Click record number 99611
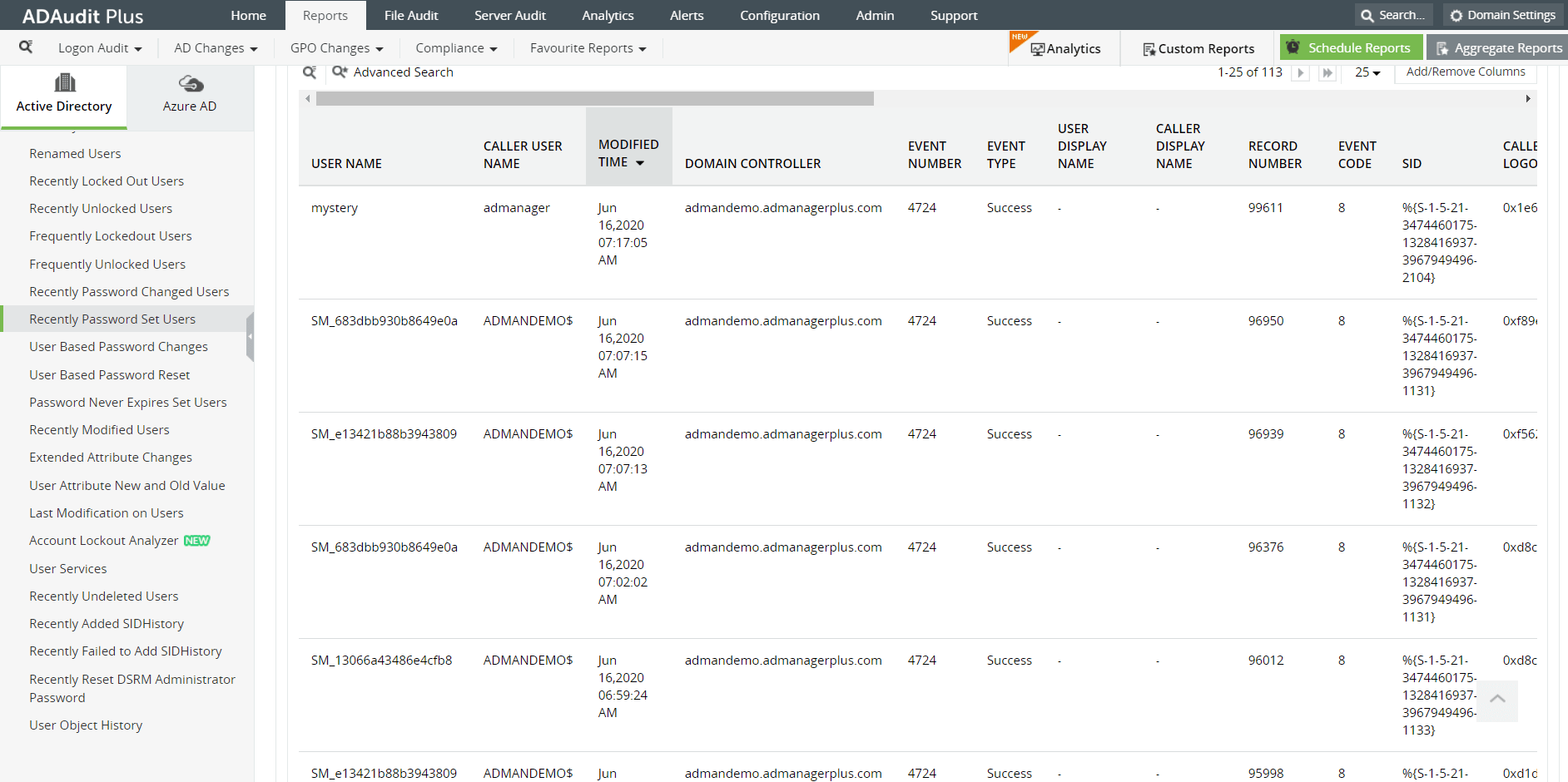Viewport: 1568px width, 782px height. (1266, 208)
